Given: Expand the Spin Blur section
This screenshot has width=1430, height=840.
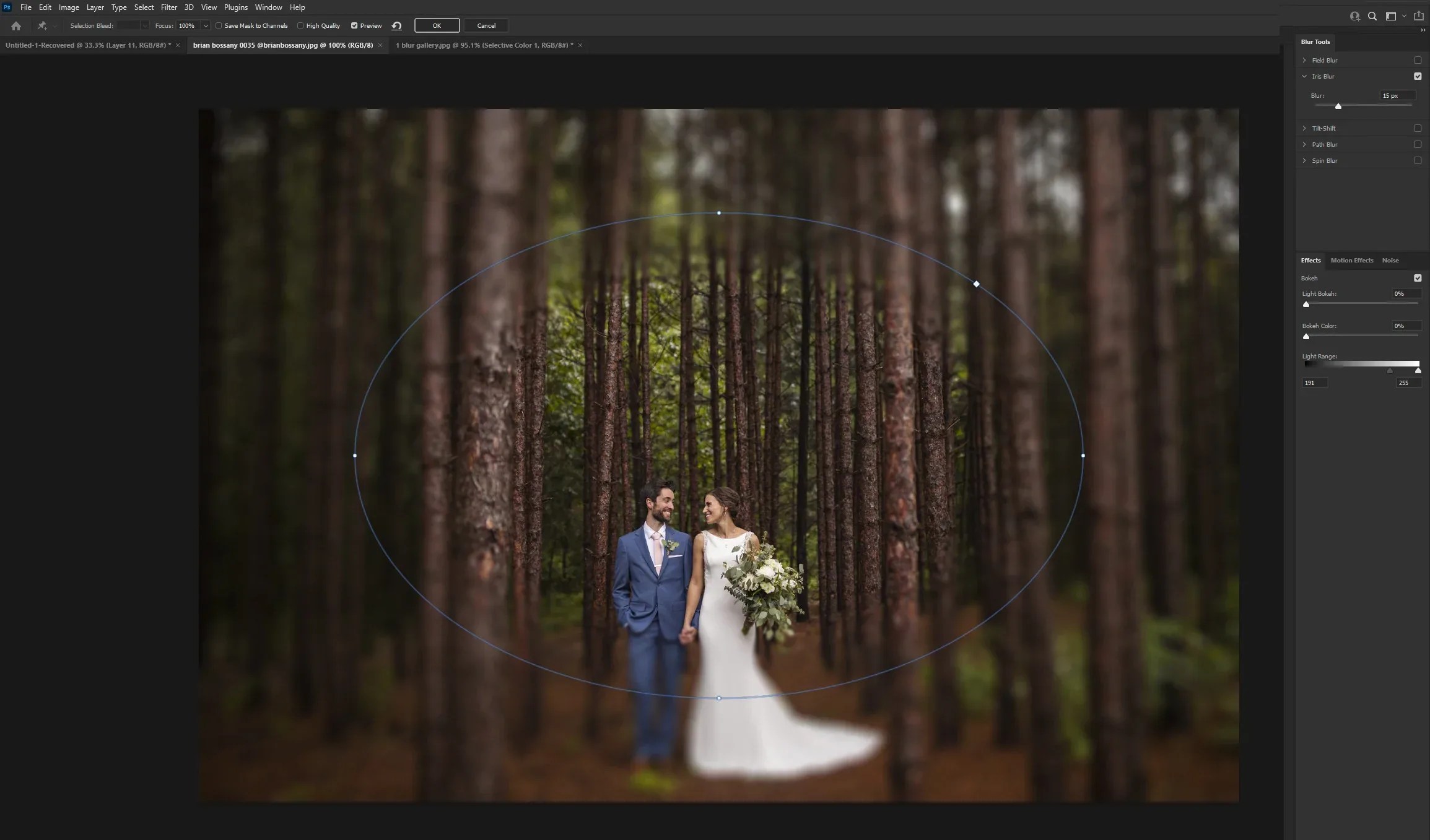Looking at the screenshot, I should pos(1304,160).
